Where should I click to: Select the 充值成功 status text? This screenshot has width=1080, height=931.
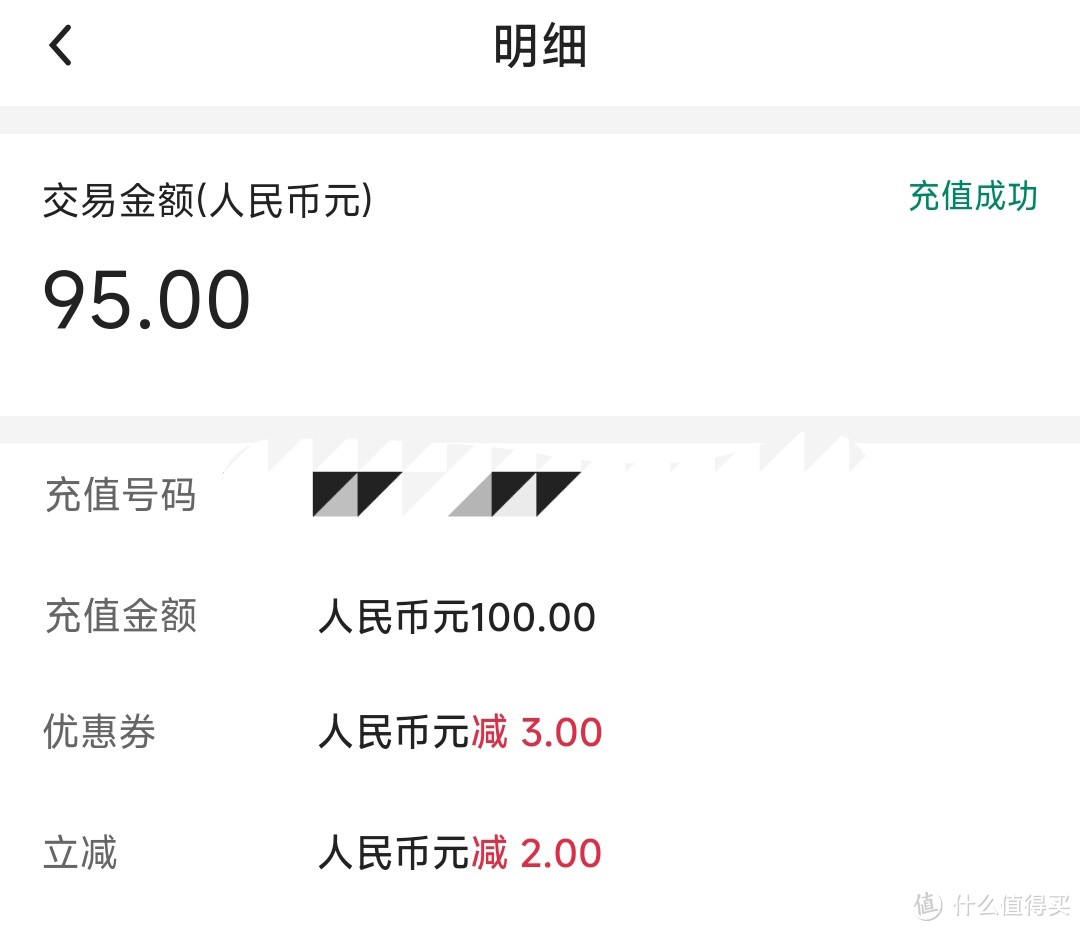tap(973, 196)
